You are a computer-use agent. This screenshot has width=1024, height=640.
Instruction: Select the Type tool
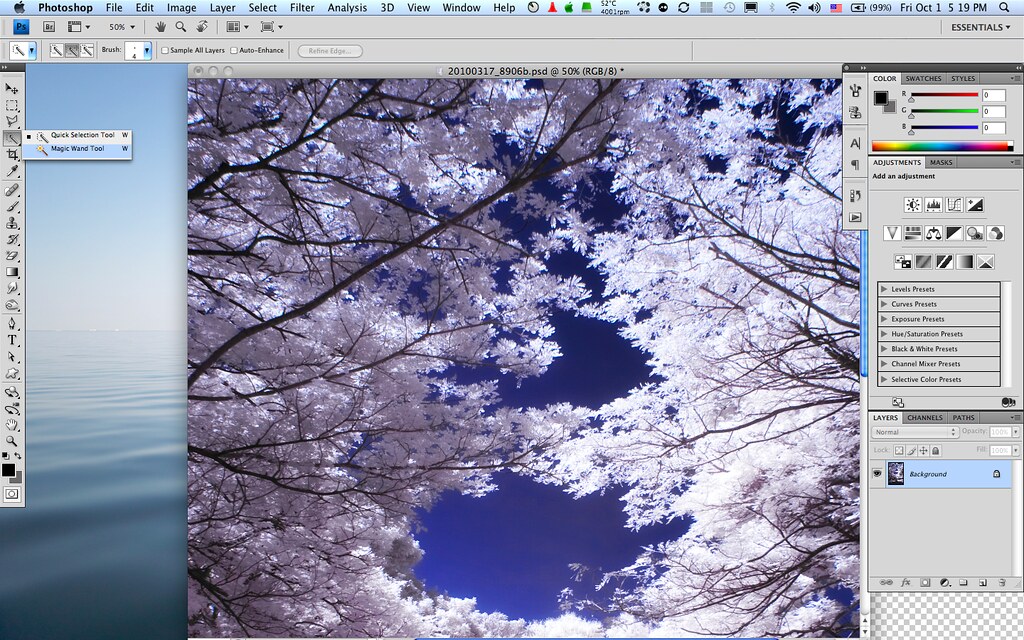[x=12, y=340]
